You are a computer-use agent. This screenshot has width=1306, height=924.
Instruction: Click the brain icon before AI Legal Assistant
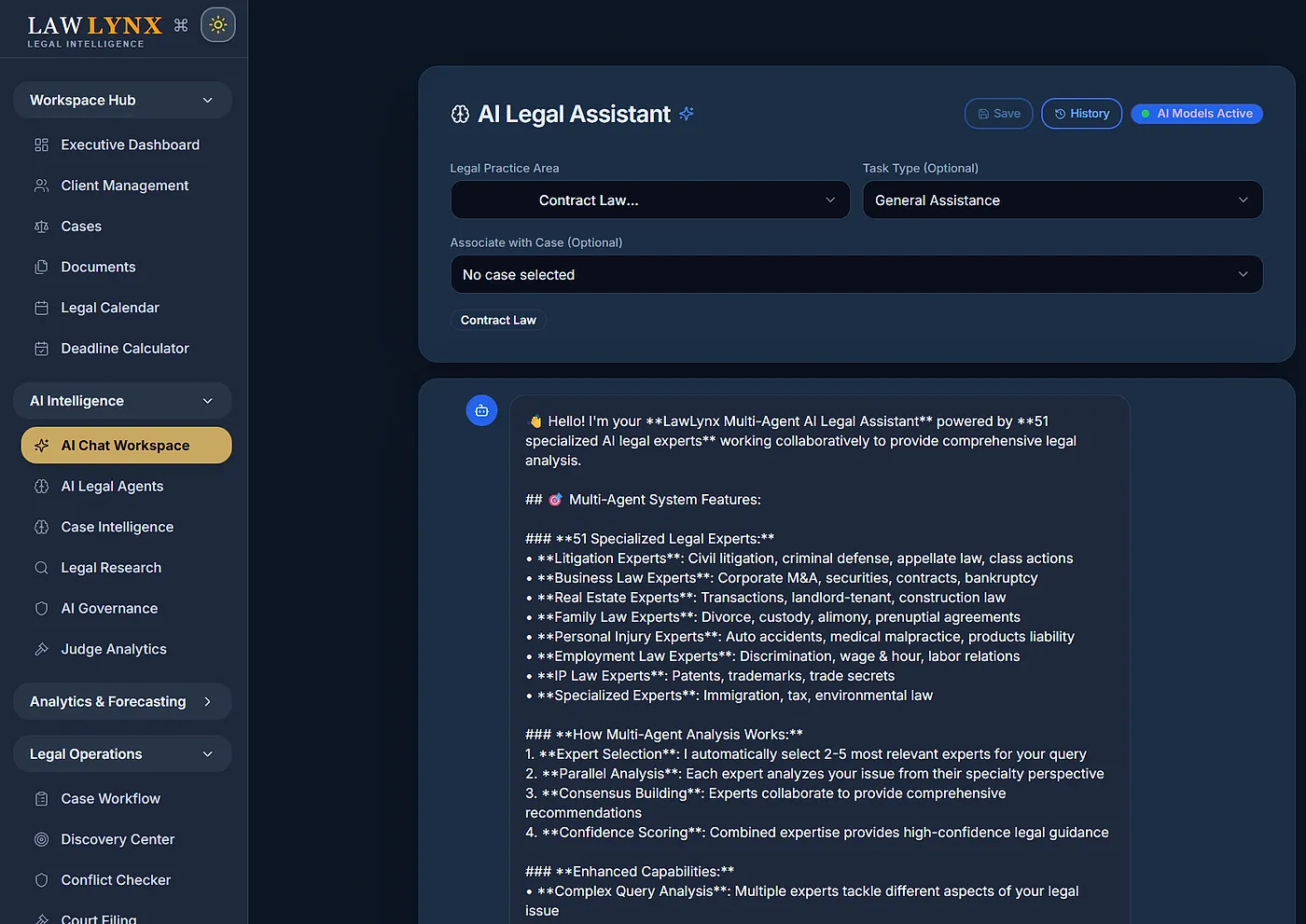tap(460, 114)
